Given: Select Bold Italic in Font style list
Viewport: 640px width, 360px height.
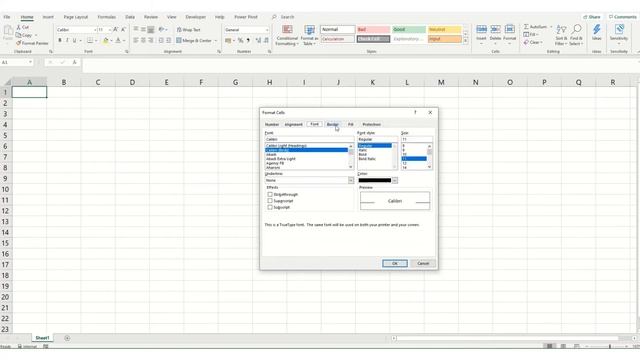Looking at the screenshot, I should tap(367, 159).
